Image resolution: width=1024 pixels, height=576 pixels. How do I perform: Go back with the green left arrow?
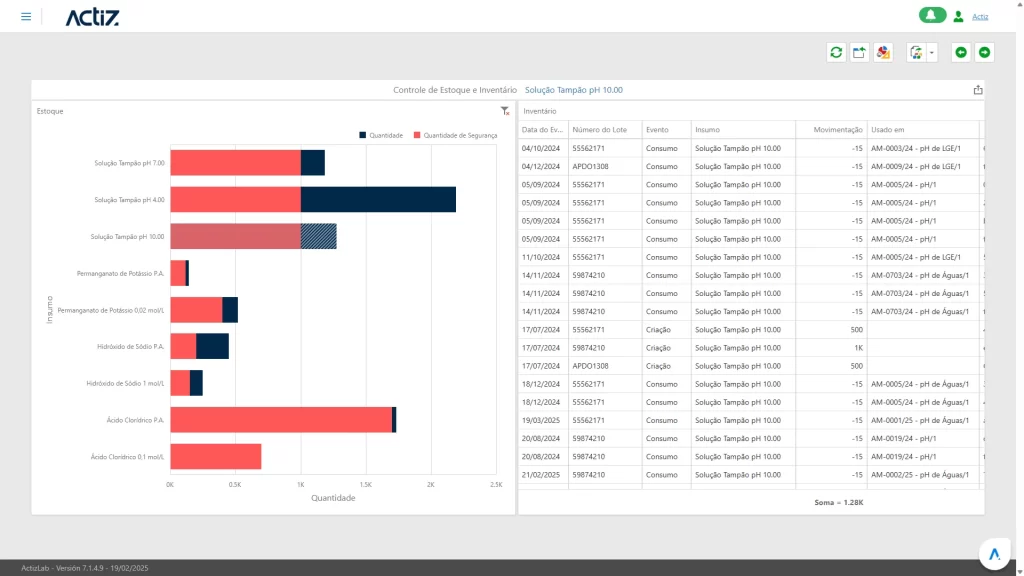(961, 53)
